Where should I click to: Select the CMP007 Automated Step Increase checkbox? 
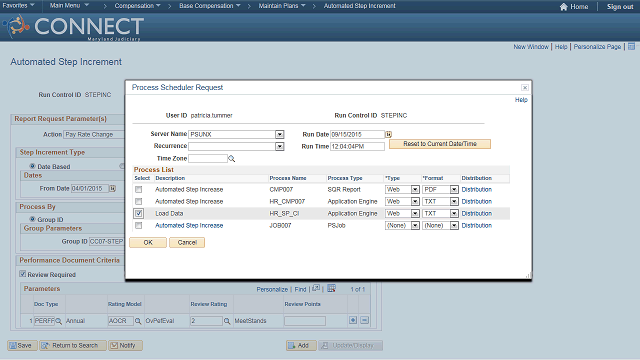pos(139,189)
